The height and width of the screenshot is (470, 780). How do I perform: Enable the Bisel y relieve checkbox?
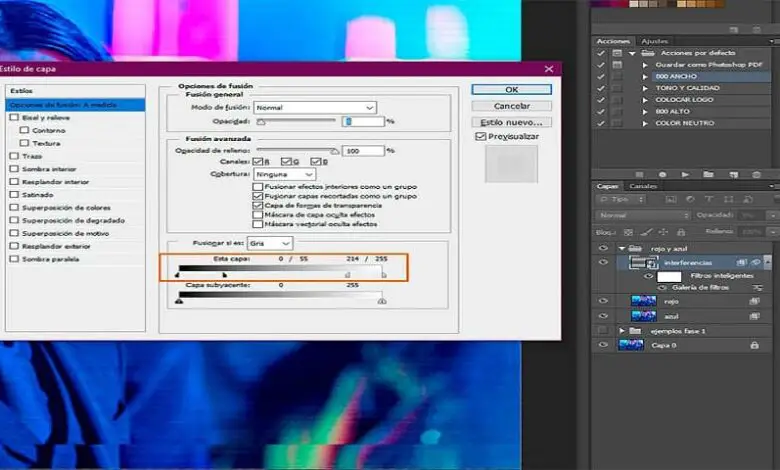[x=14, y=117]
